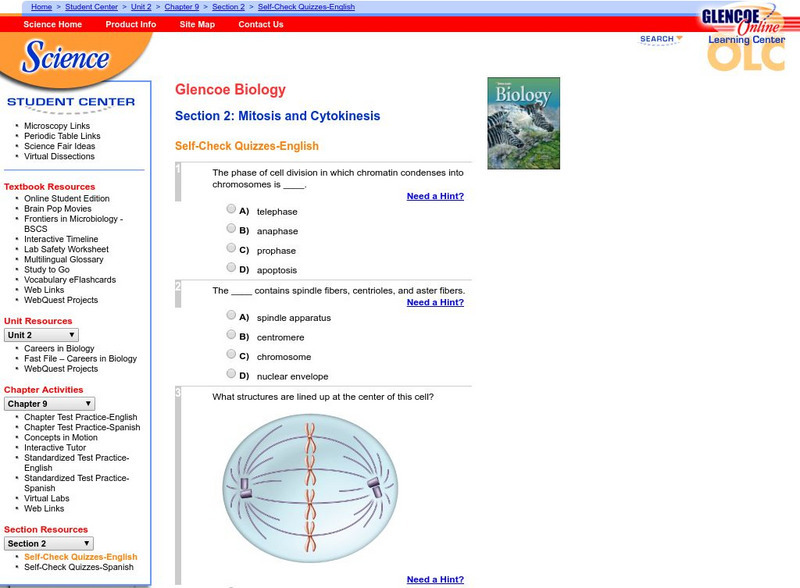Pick answer D apoptosis
The image size is (800, 588).
click(231, 267)
